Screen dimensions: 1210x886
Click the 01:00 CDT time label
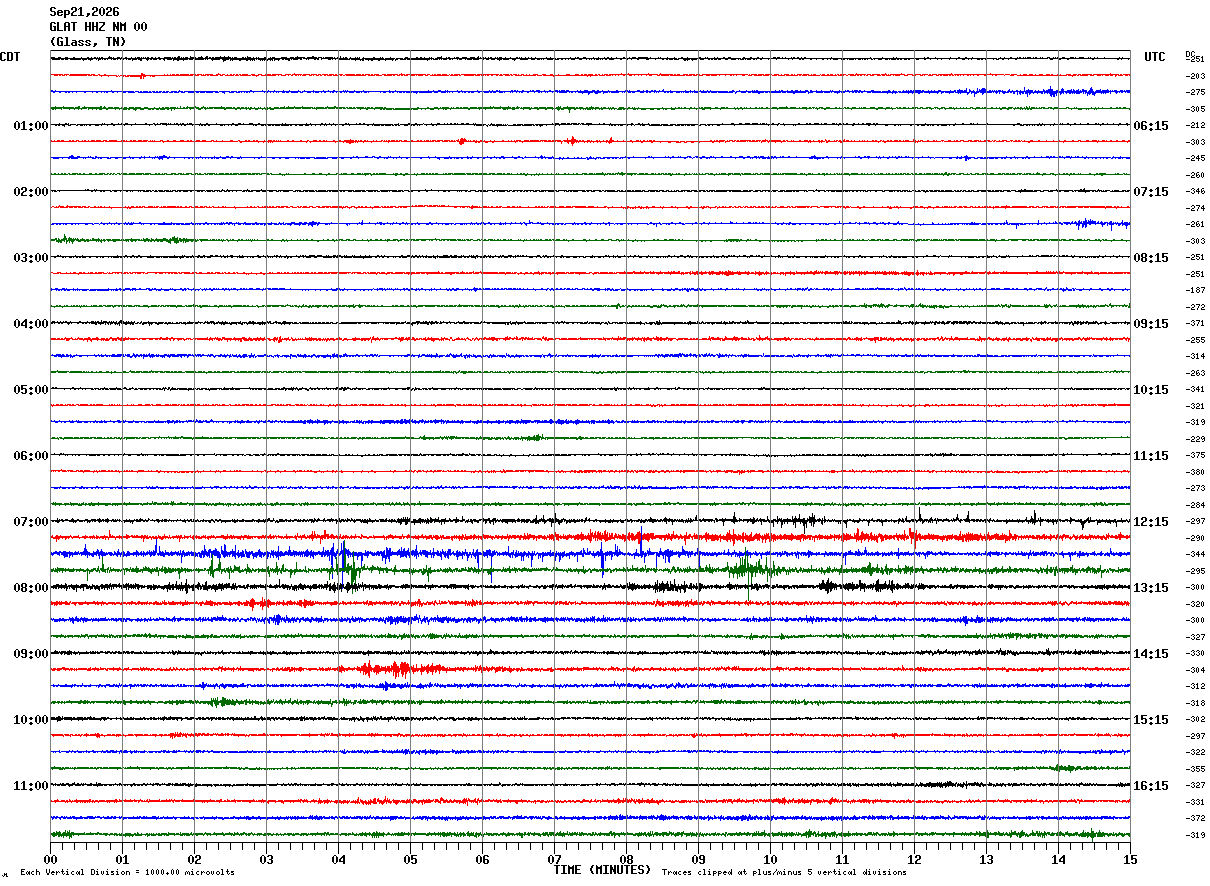pyautogui.click(x=30, y=126)
